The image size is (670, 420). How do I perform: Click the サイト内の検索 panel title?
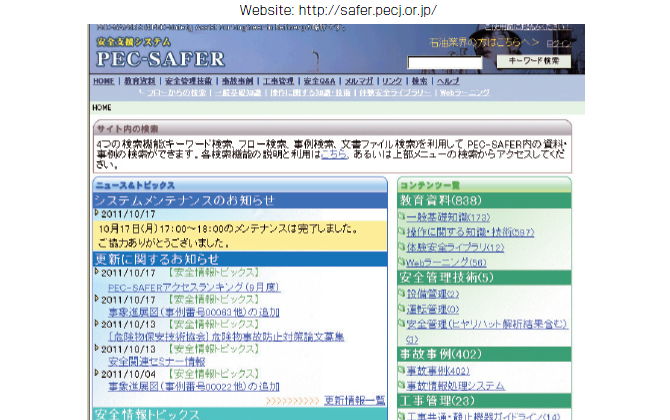[x=127, y=129]
